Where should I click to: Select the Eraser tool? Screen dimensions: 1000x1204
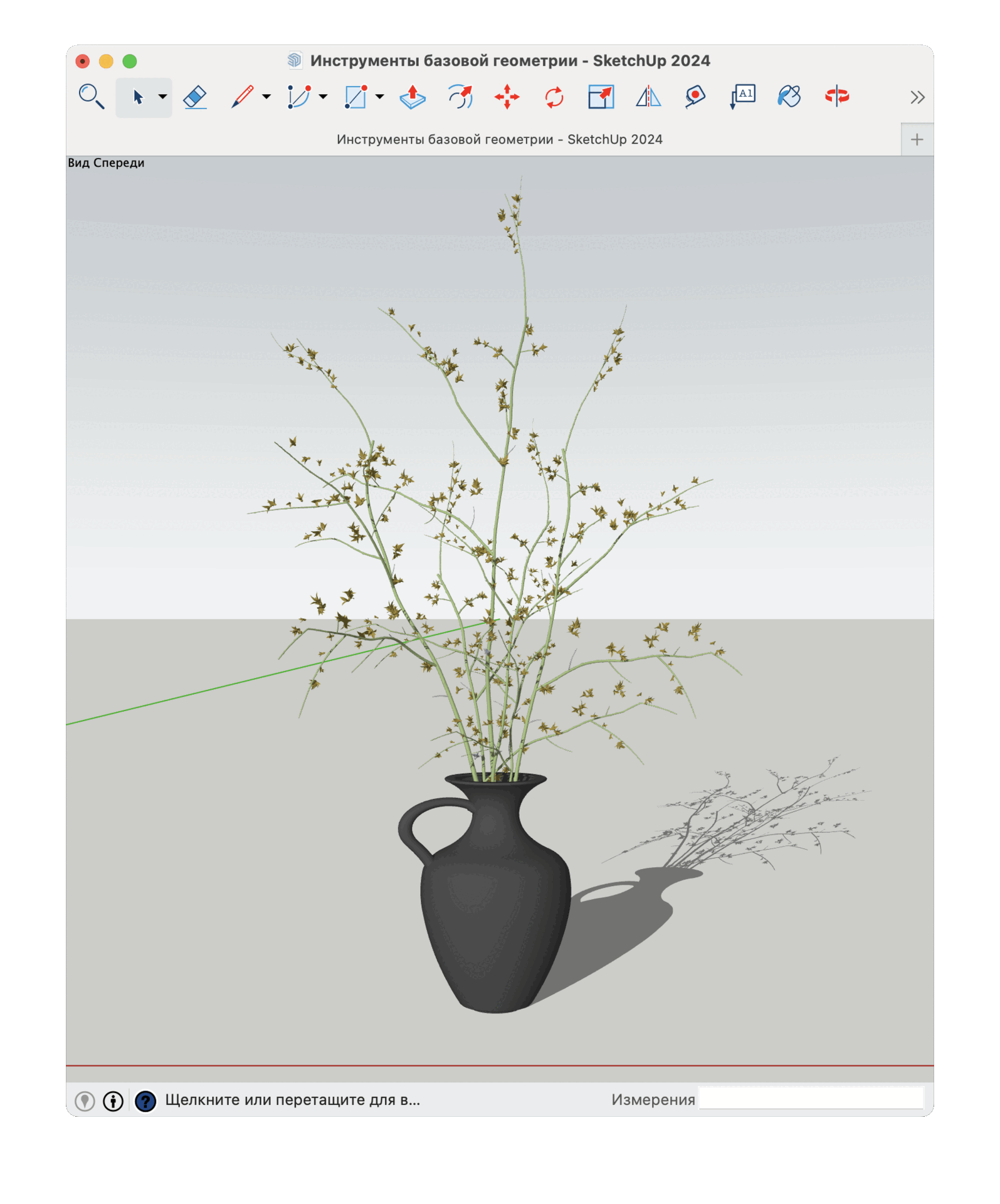[195, 97]
